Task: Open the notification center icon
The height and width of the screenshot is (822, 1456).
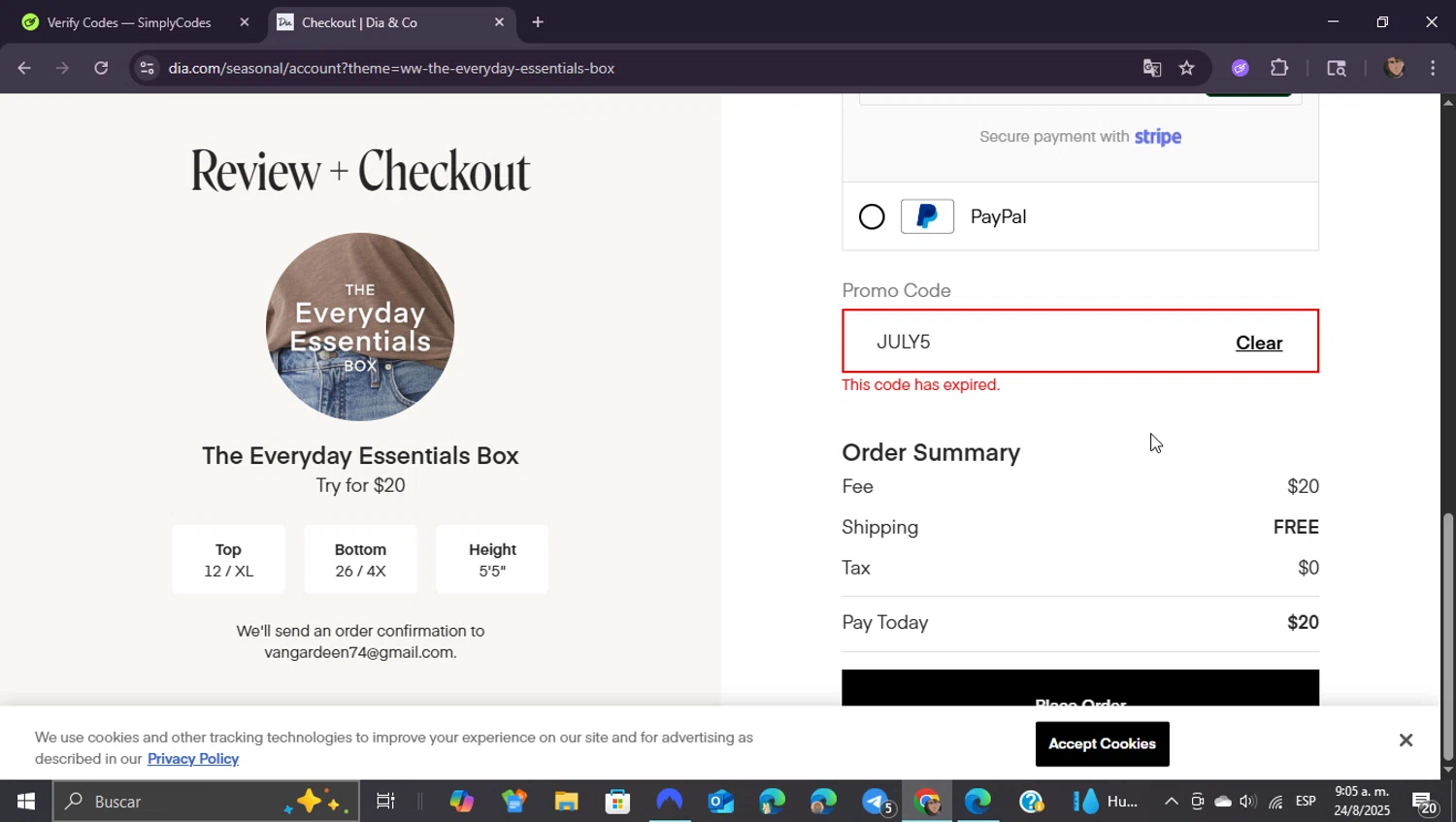Action: [x=1424, y=803]
